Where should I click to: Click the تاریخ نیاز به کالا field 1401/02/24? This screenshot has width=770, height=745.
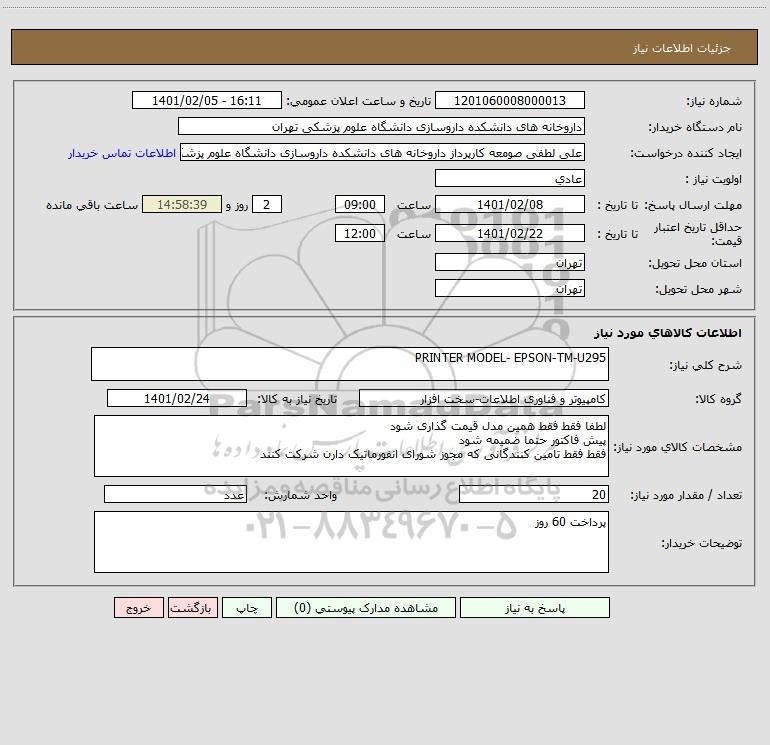pos(177,398)
